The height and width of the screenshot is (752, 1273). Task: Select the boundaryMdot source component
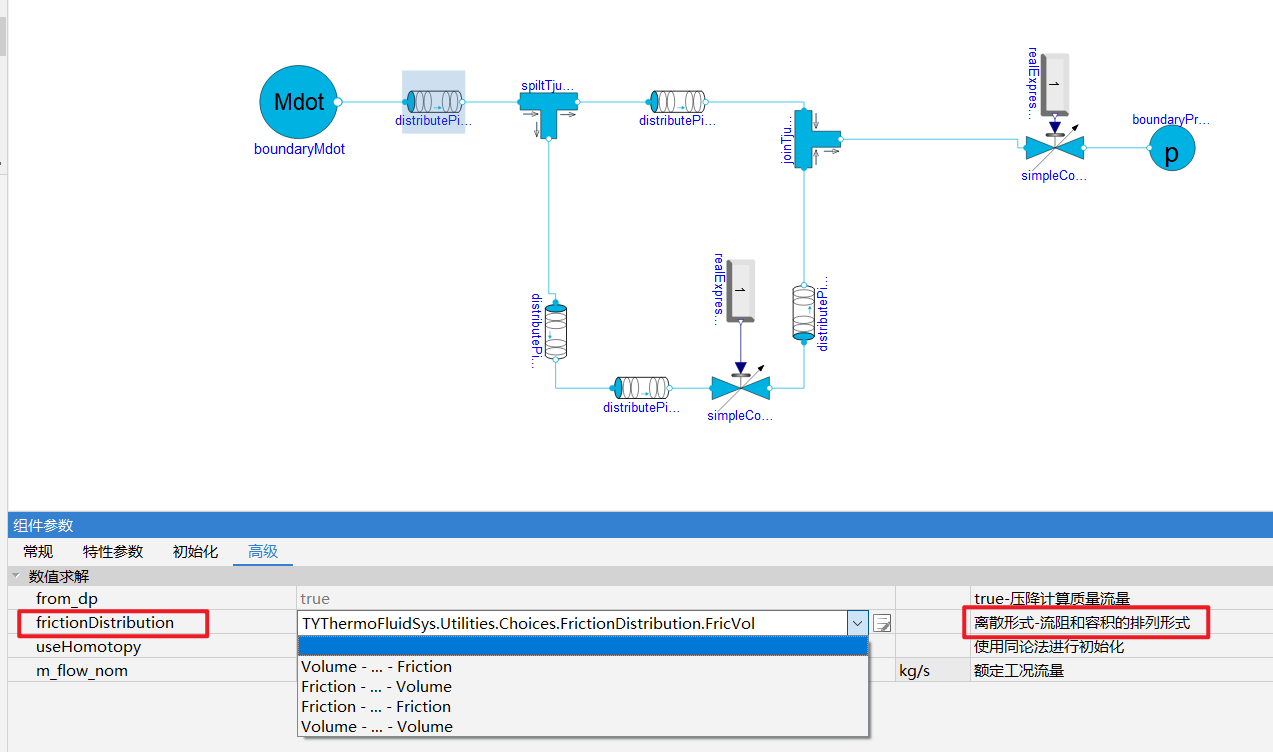[x=299, y=102]
